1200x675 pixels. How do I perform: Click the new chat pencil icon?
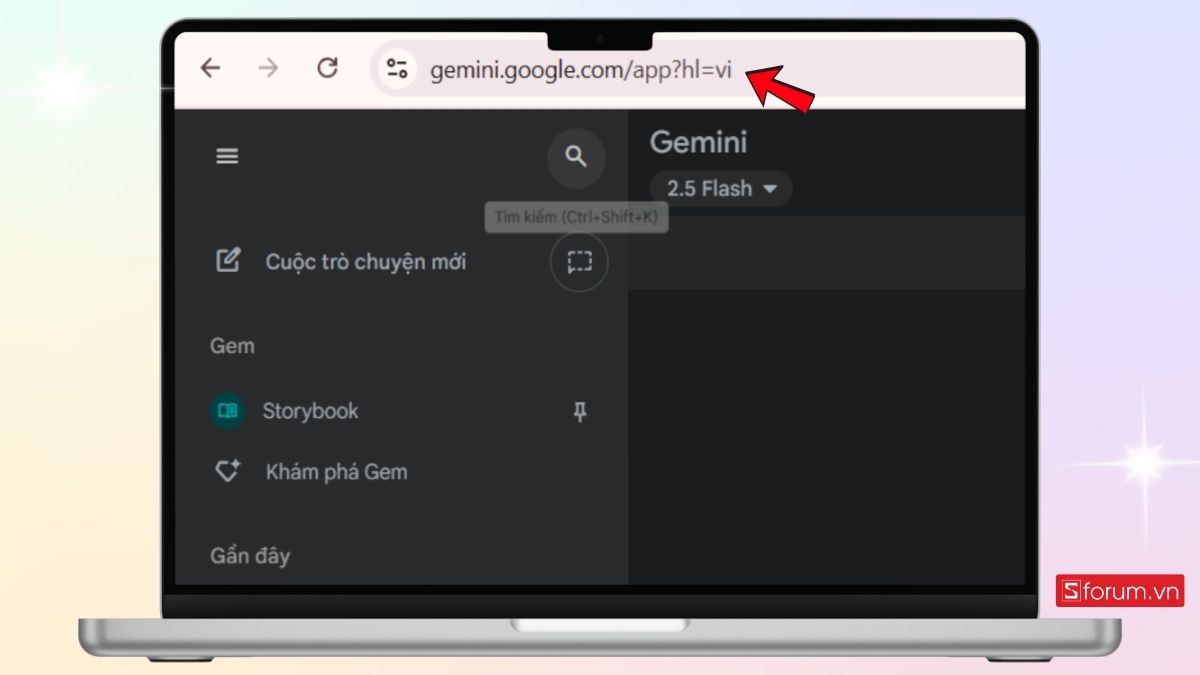pos(229,261)
